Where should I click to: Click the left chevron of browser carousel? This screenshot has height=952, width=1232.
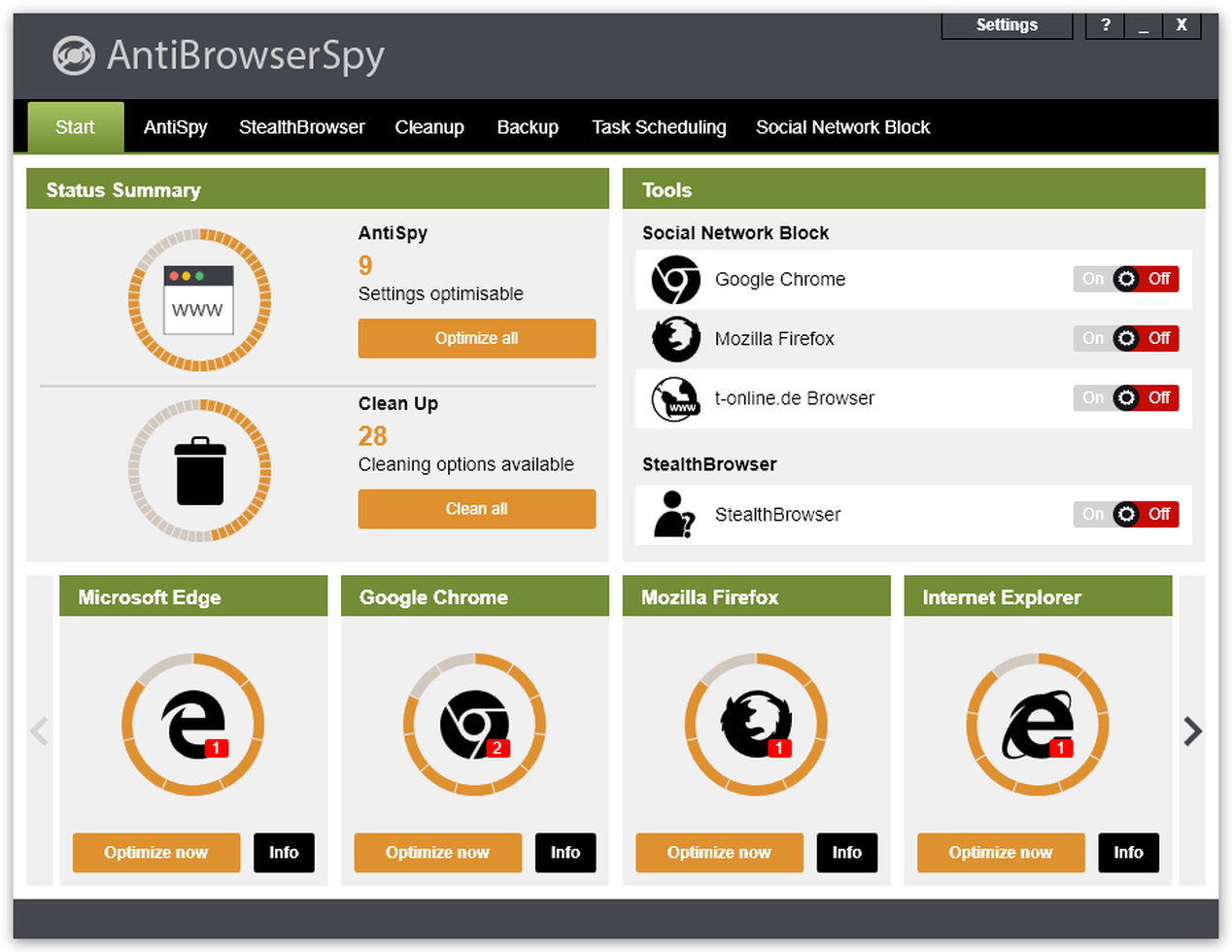[40, 731]
